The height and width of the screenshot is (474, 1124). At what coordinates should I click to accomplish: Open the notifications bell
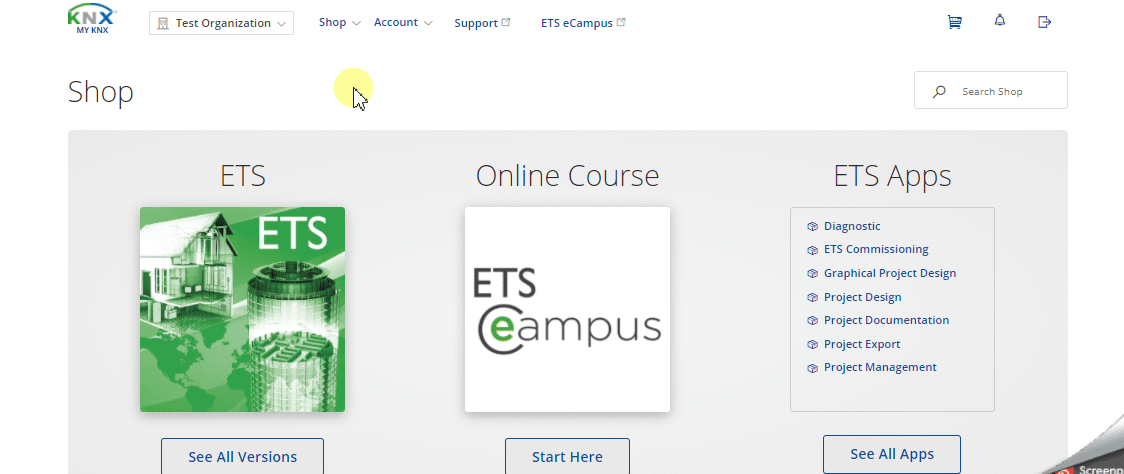(1000, 21)
